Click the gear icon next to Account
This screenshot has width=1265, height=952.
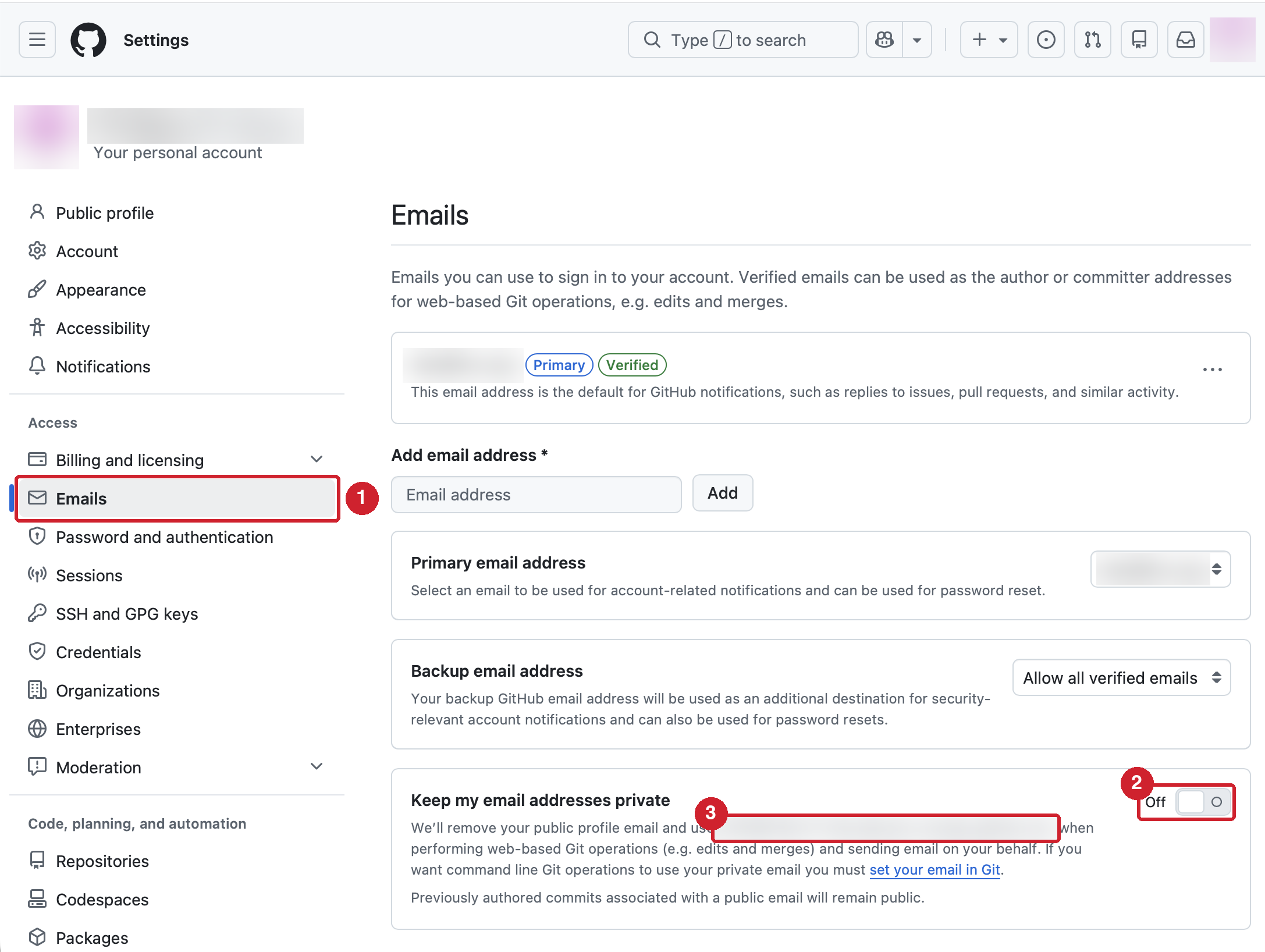[37, 250]
